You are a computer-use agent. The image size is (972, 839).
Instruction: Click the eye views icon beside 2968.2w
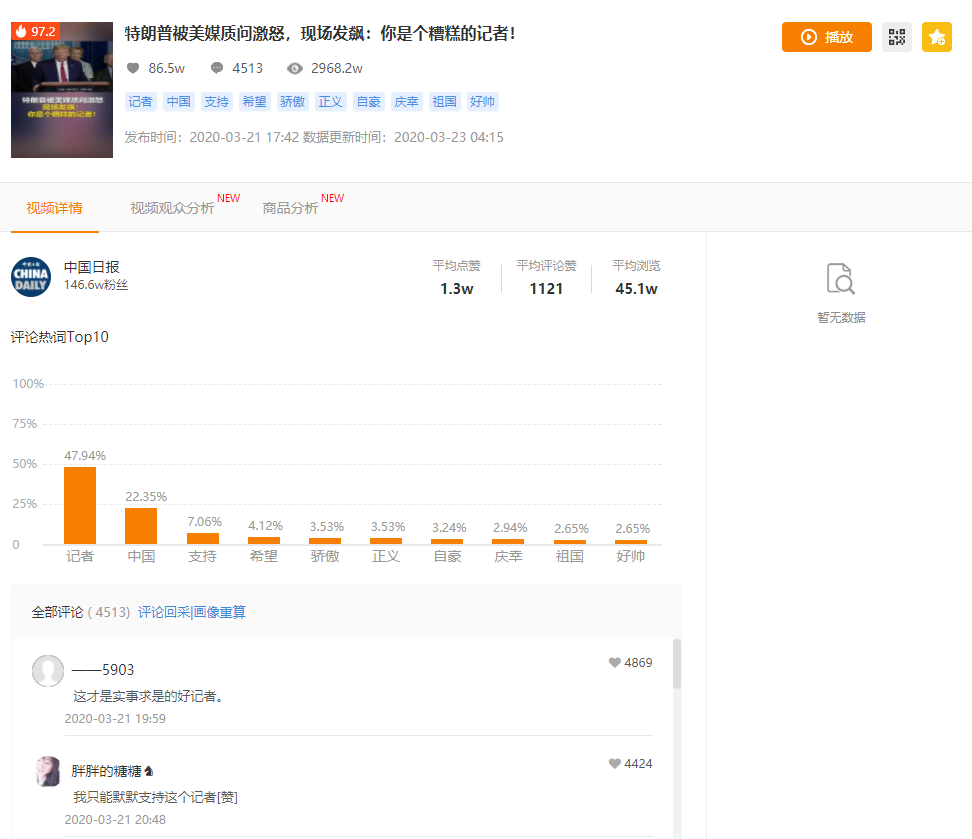295,68
